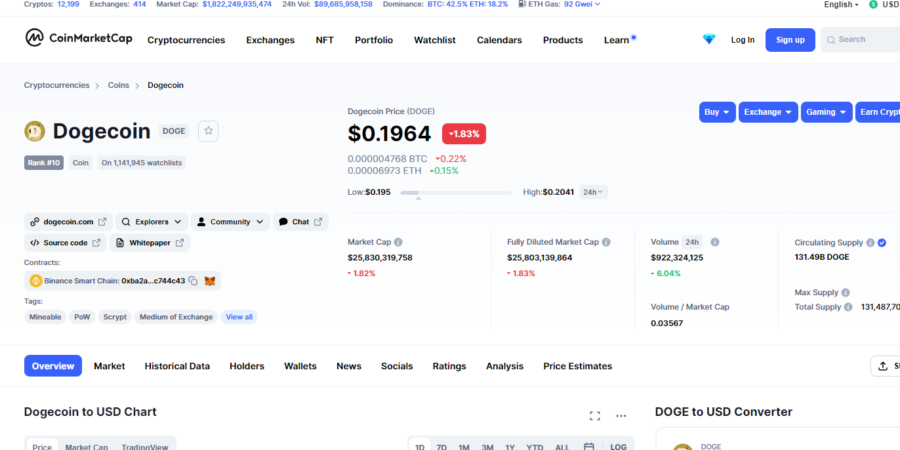This screenshot has height=450, width=900.
Task: Click the verified supply checkmark badge
Action: 882,243
